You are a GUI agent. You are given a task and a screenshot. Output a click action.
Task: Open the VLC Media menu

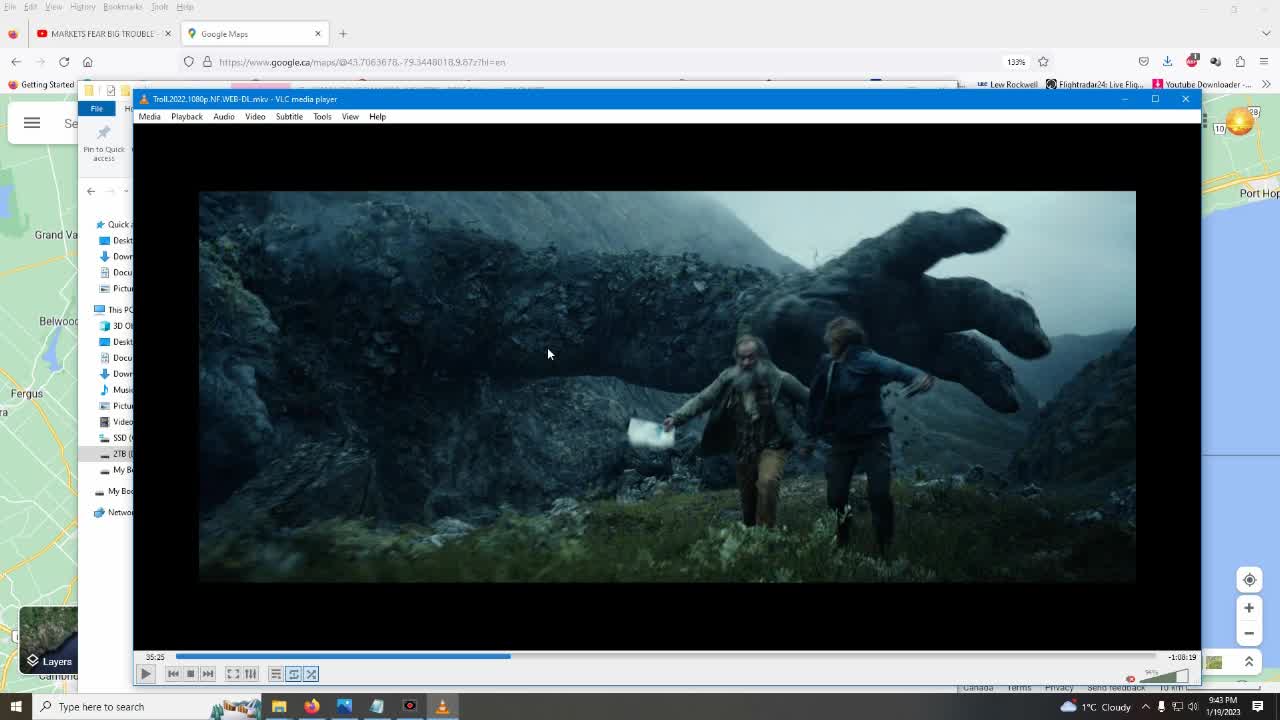pyautogui.click(x=149, y=117)
